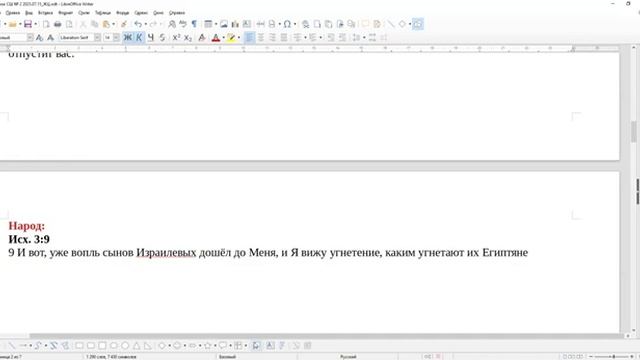Open the Правка menu
The width and height of the screenshot is (640, 360).
[x=13, y=13]
